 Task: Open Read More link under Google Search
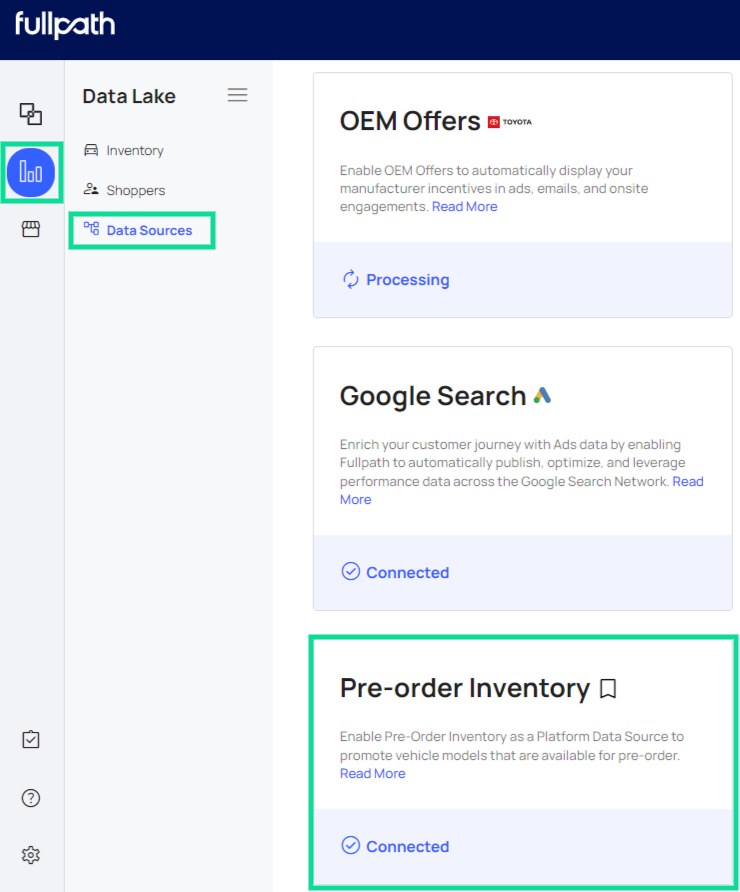687,481
